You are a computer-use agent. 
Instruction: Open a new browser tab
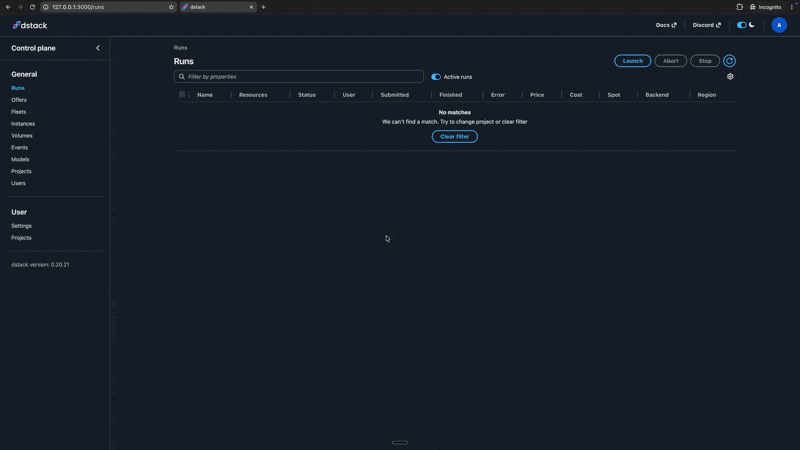(x=263, y=7)
